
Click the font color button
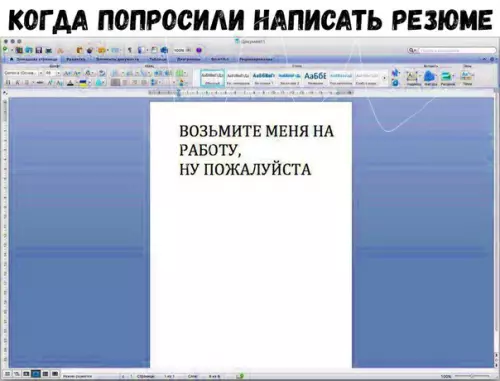(x=70, y=83)
